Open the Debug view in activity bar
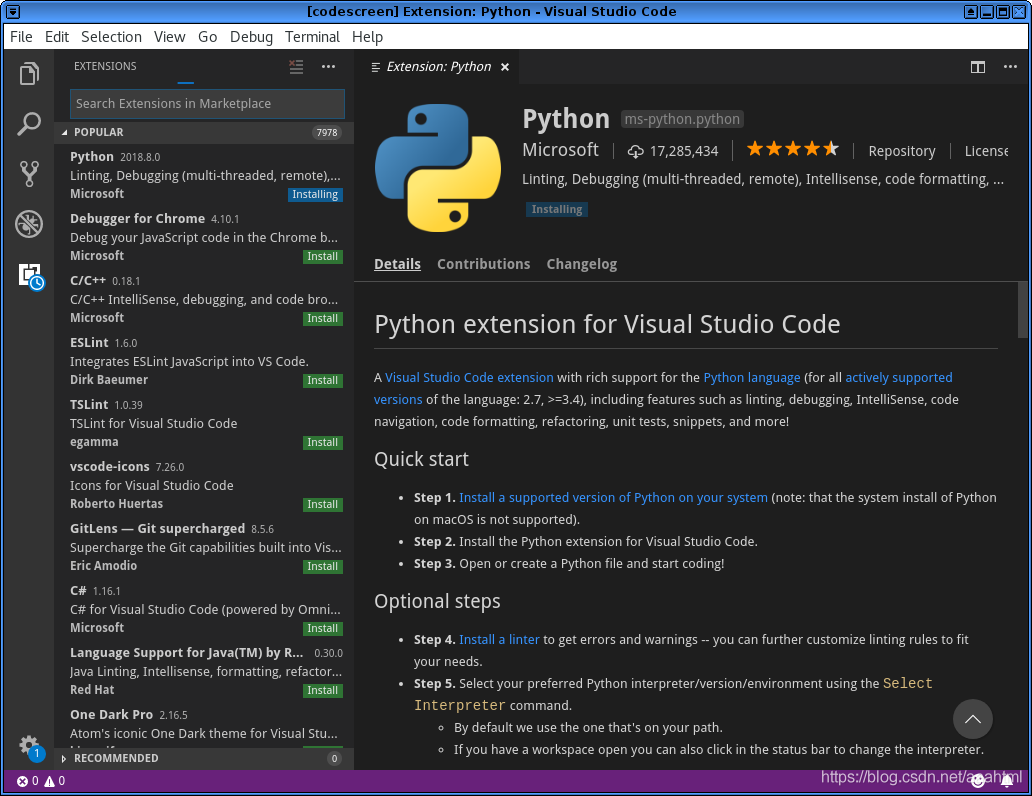This screenshot has height=796, width=1032. point(29,224)
